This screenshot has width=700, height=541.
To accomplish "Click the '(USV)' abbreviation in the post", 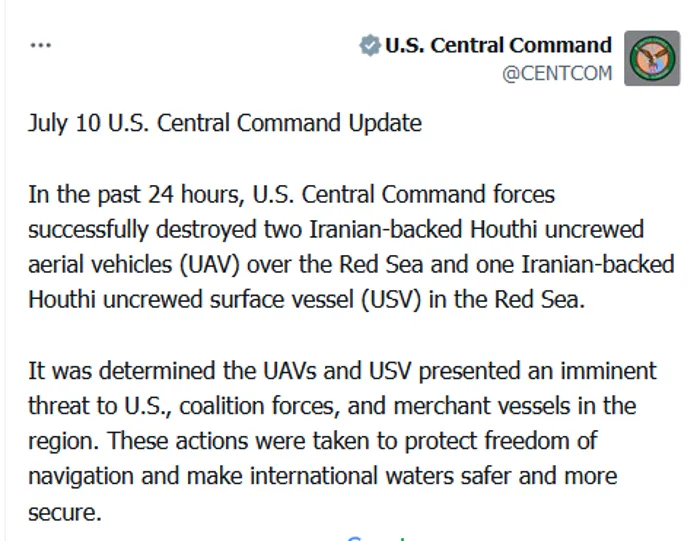I will click(391, 299).
